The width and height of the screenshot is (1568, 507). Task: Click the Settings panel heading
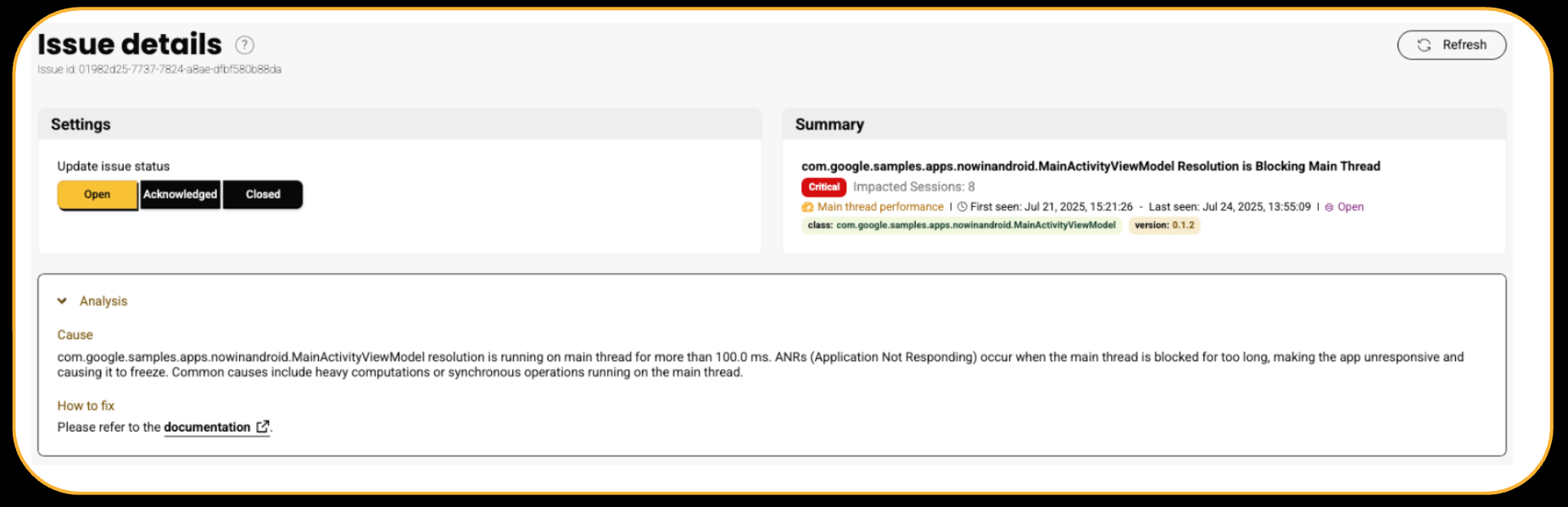click(81, 125)
